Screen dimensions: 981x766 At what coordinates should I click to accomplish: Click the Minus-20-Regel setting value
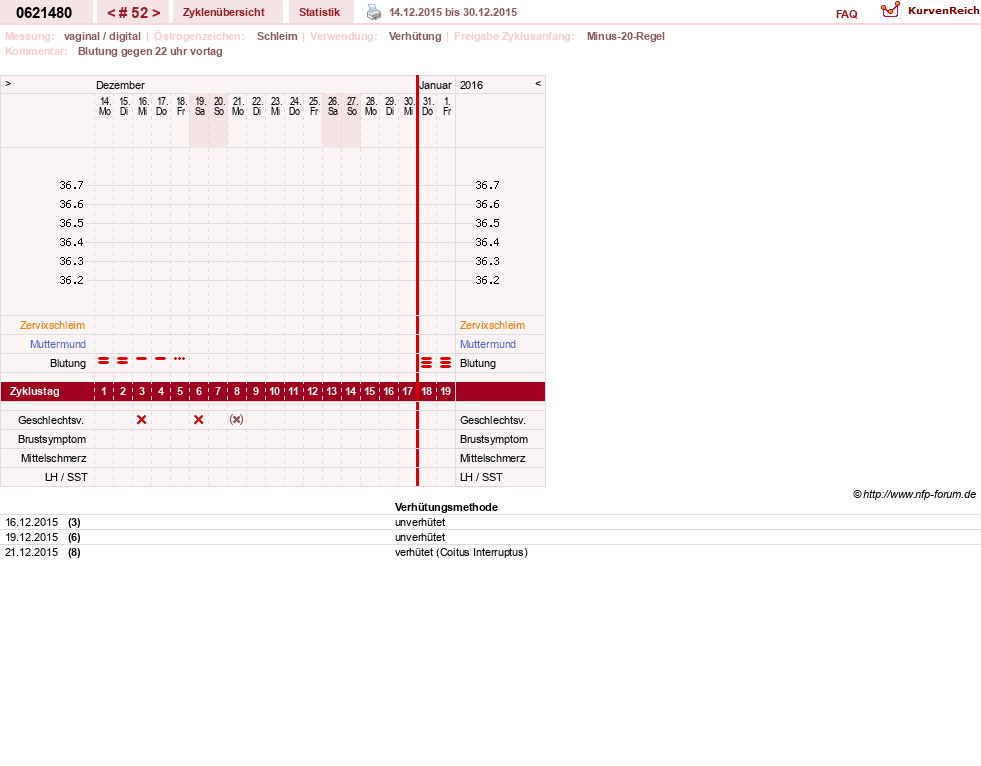(626, 36)
